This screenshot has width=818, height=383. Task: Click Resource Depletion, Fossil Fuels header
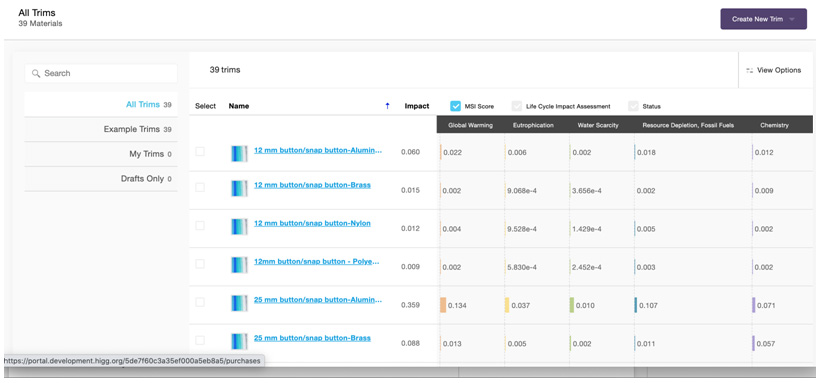point(688,125)
